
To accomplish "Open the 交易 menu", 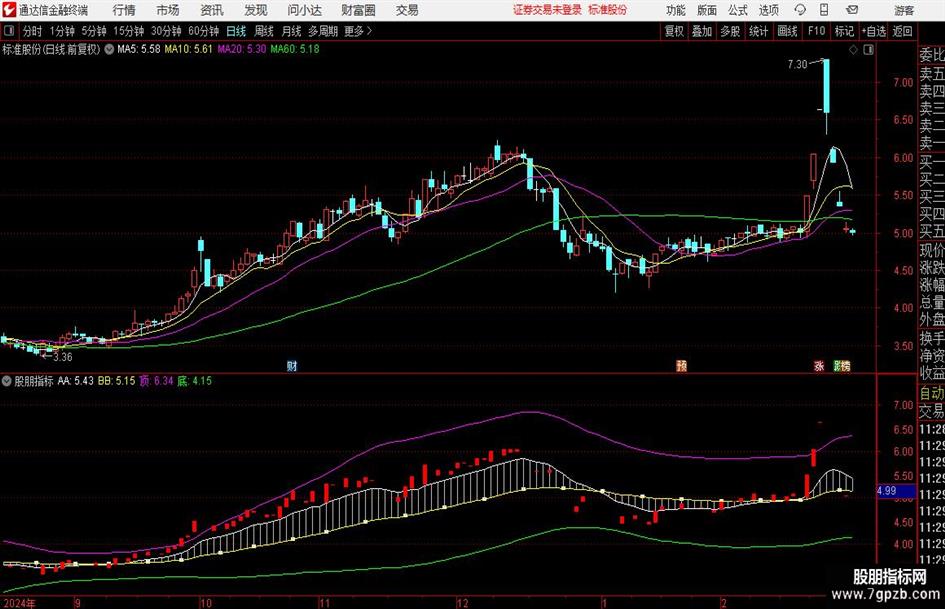I will pyautogui.click(x=407, y=10).
